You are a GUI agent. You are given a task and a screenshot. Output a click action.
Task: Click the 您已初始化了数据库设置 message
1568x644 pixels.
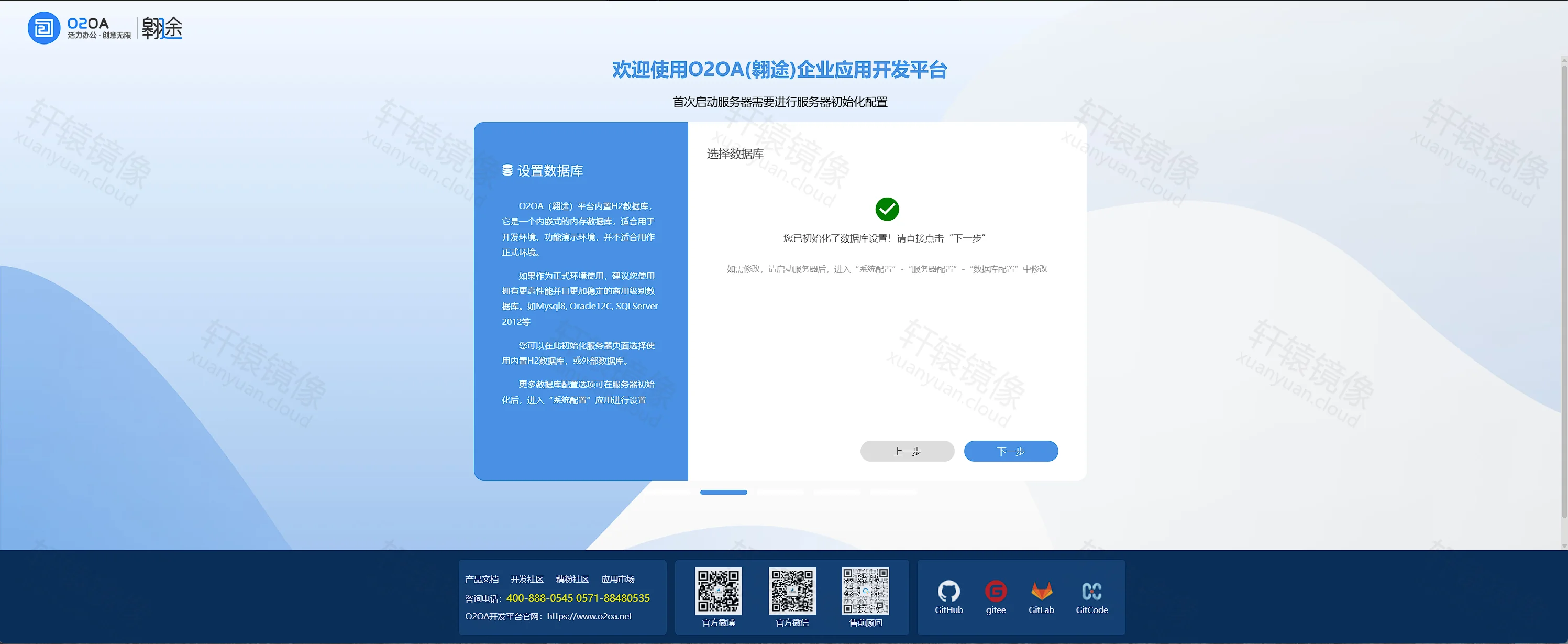click(884, 237)
